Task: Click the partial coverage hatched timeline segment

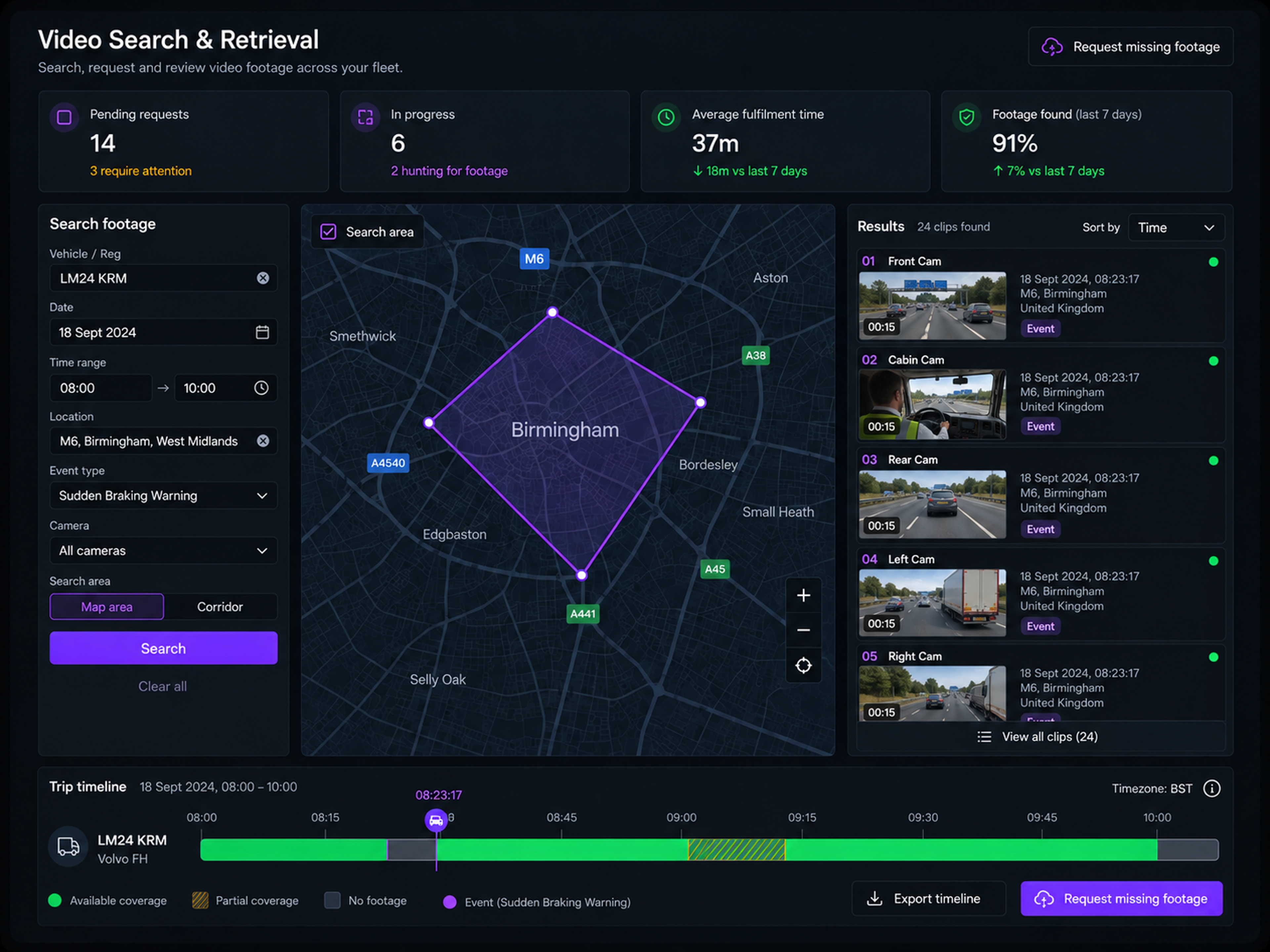Action: coord(737,850)
